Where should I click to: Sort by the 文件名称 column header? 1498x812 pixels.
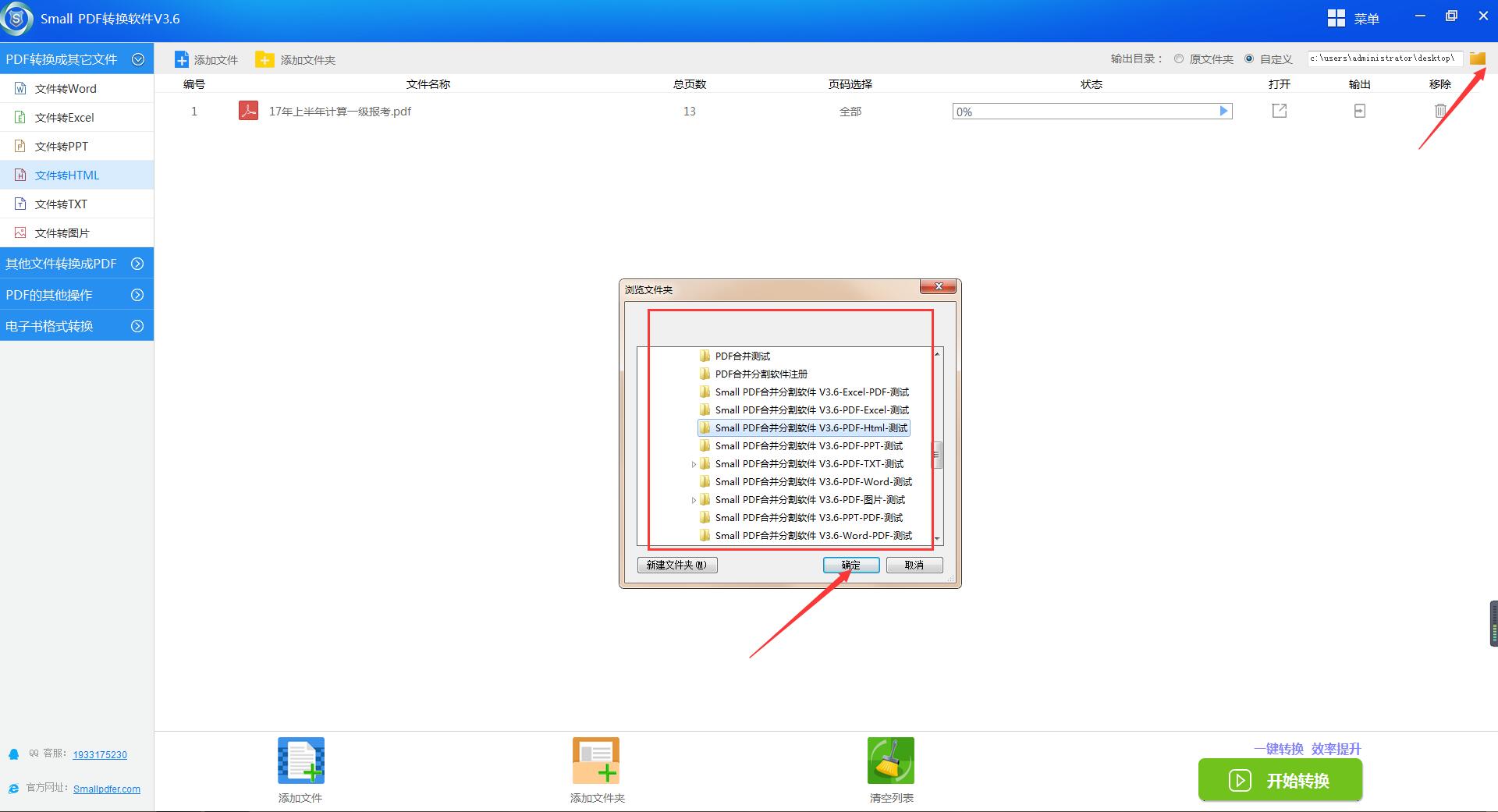(x=428, y=83)
